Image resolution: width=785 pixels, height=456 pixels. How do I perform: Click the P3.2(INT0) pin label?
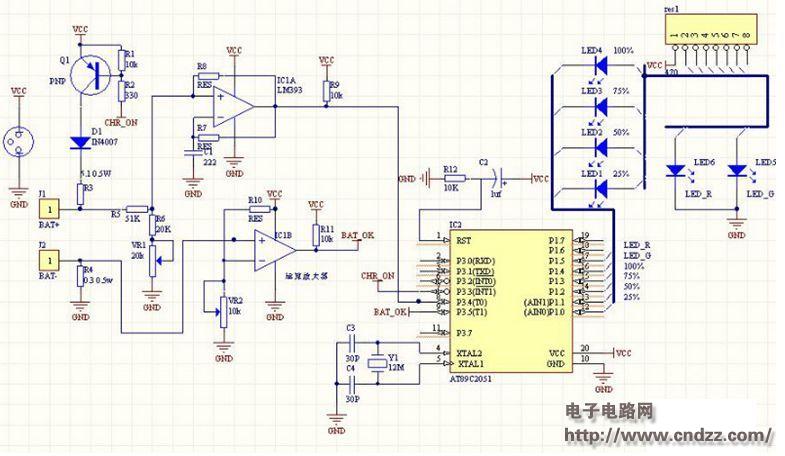(x=476, y=281)
